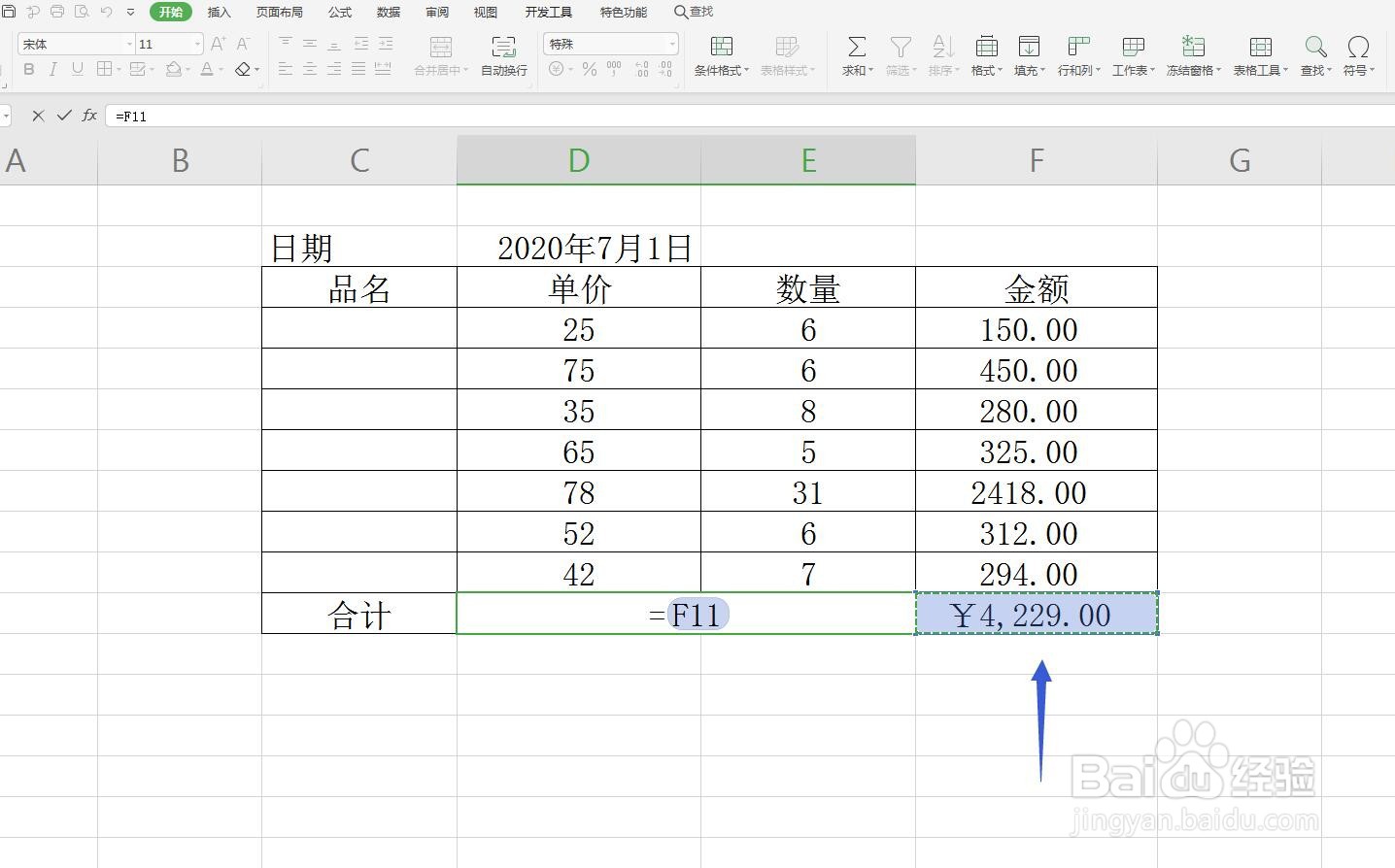Open the 冻结窗格 freeze panes tool

tap(1192, 55)
